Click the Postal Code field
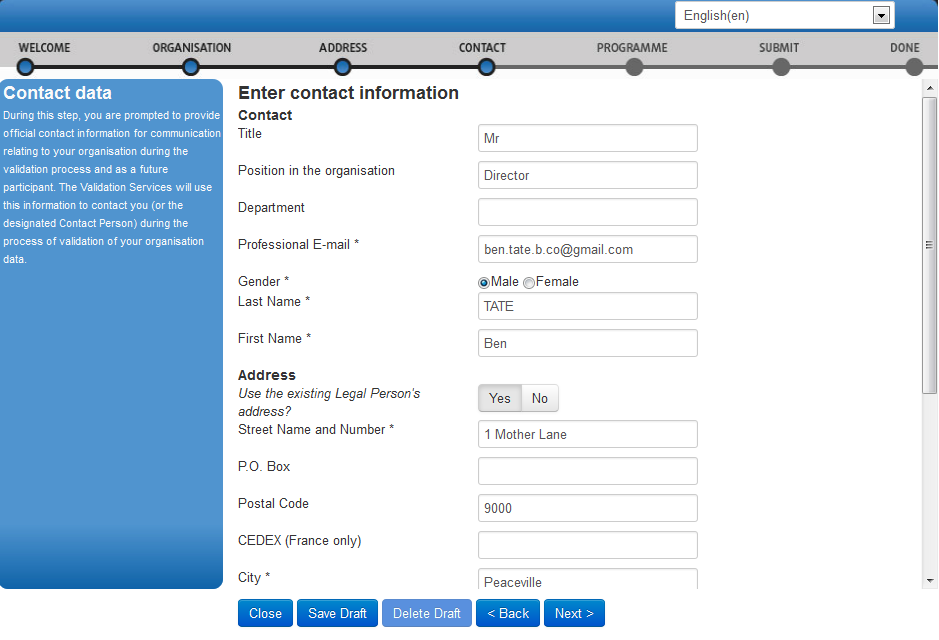This screenshot has width=939, height=640. point(587,508)
